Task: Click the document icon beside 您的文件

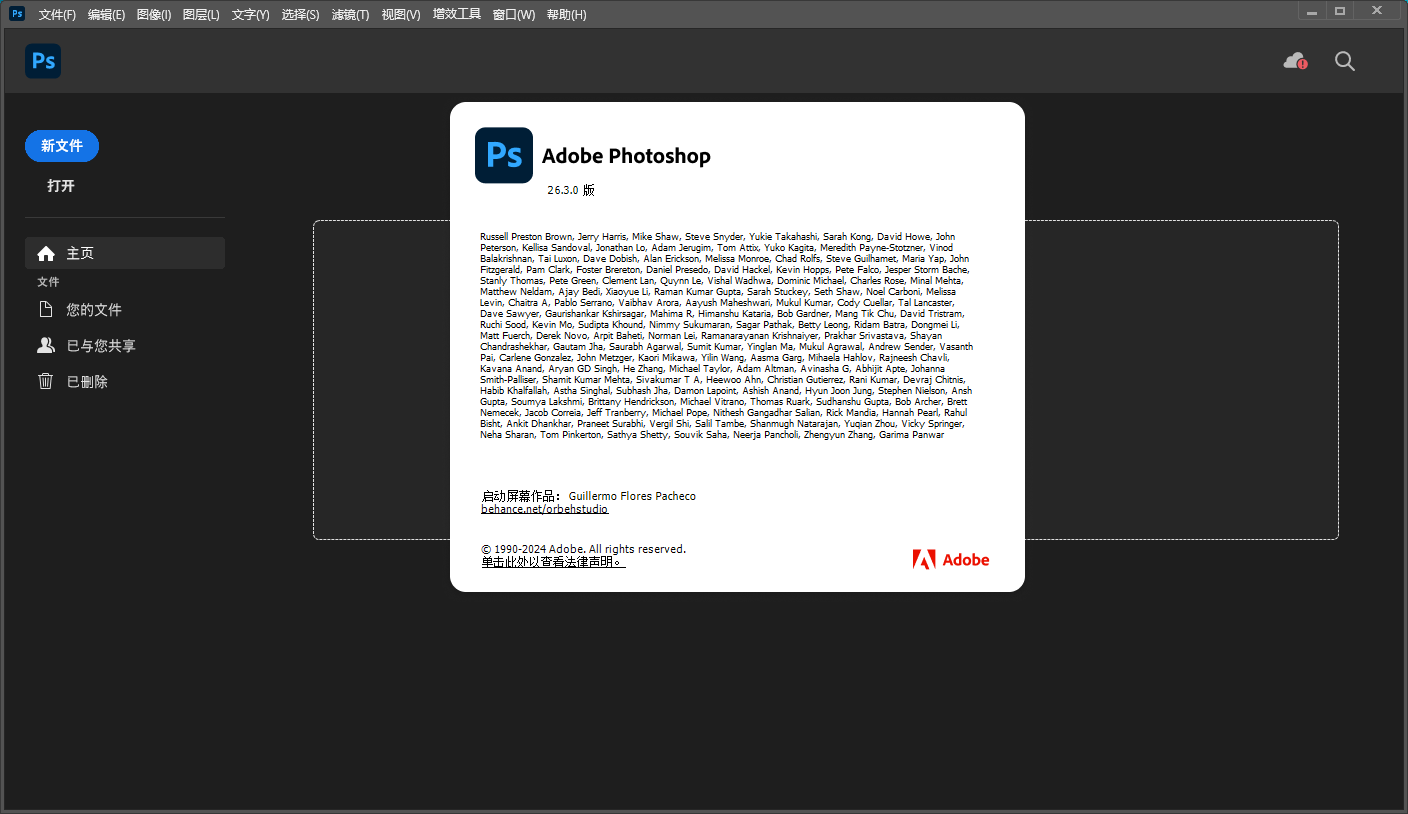Action: (x=45, y=309)
